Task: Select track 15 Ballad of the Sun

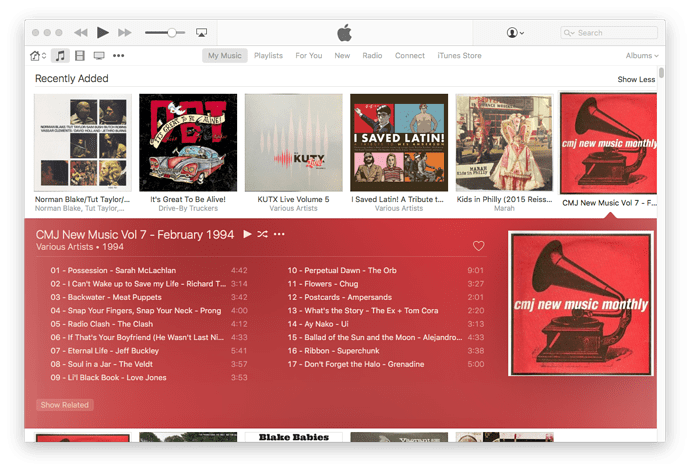Action: tap(385, 338)
